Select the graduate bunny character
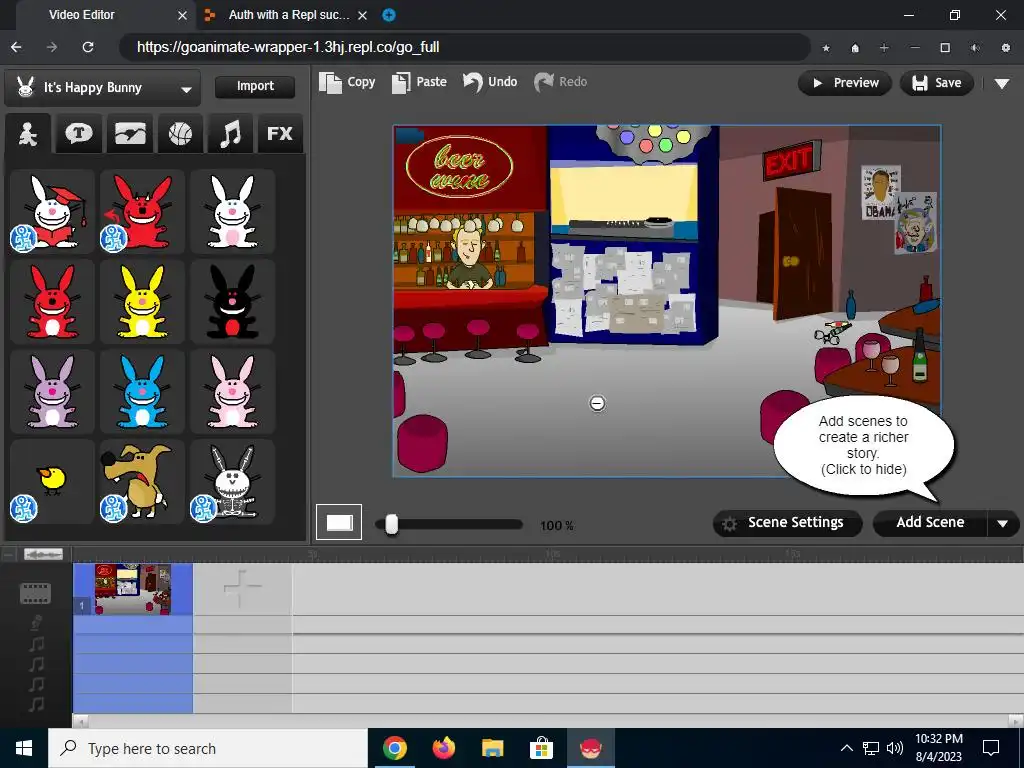 (52, 212)
